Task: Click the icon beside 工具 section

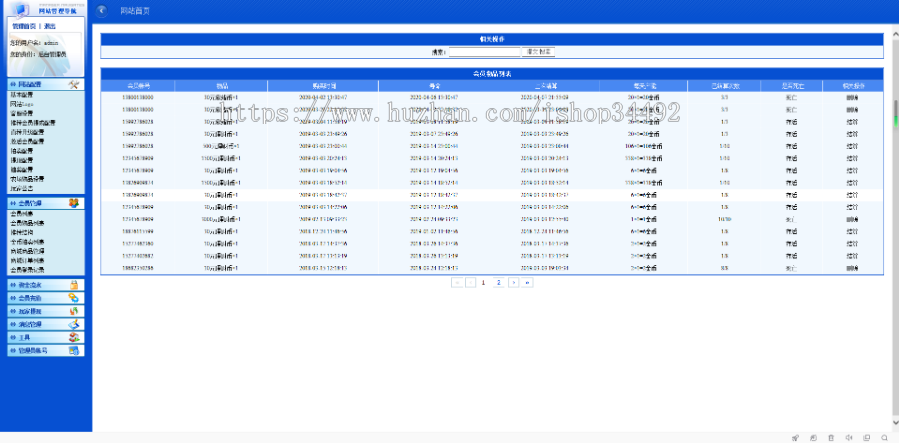Action: [73, 337]
